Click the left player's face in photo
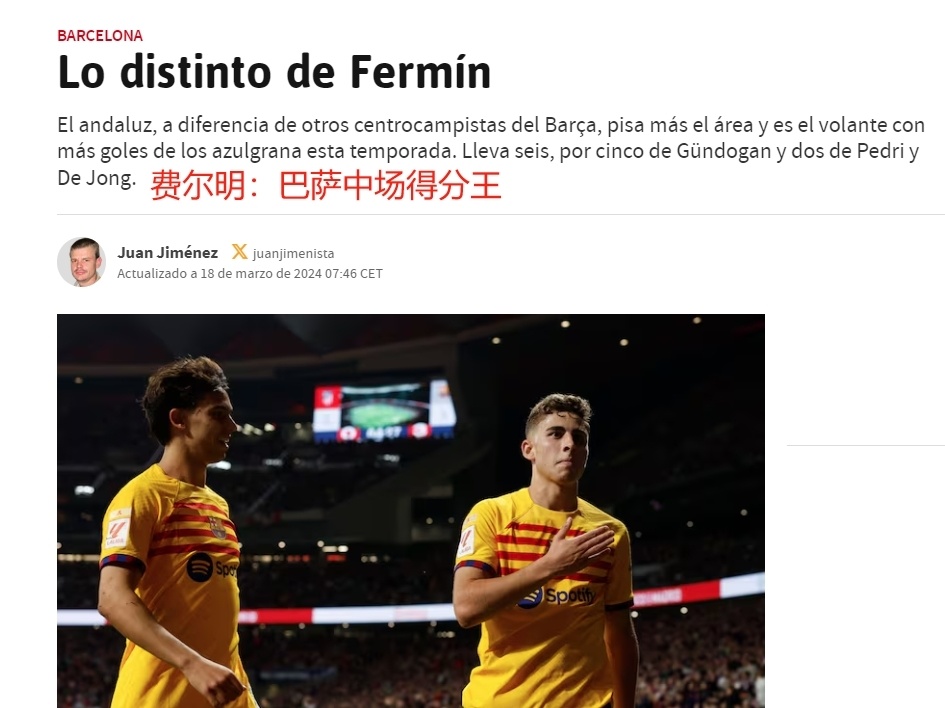945x708 pixels. click(x=212, y=427)
